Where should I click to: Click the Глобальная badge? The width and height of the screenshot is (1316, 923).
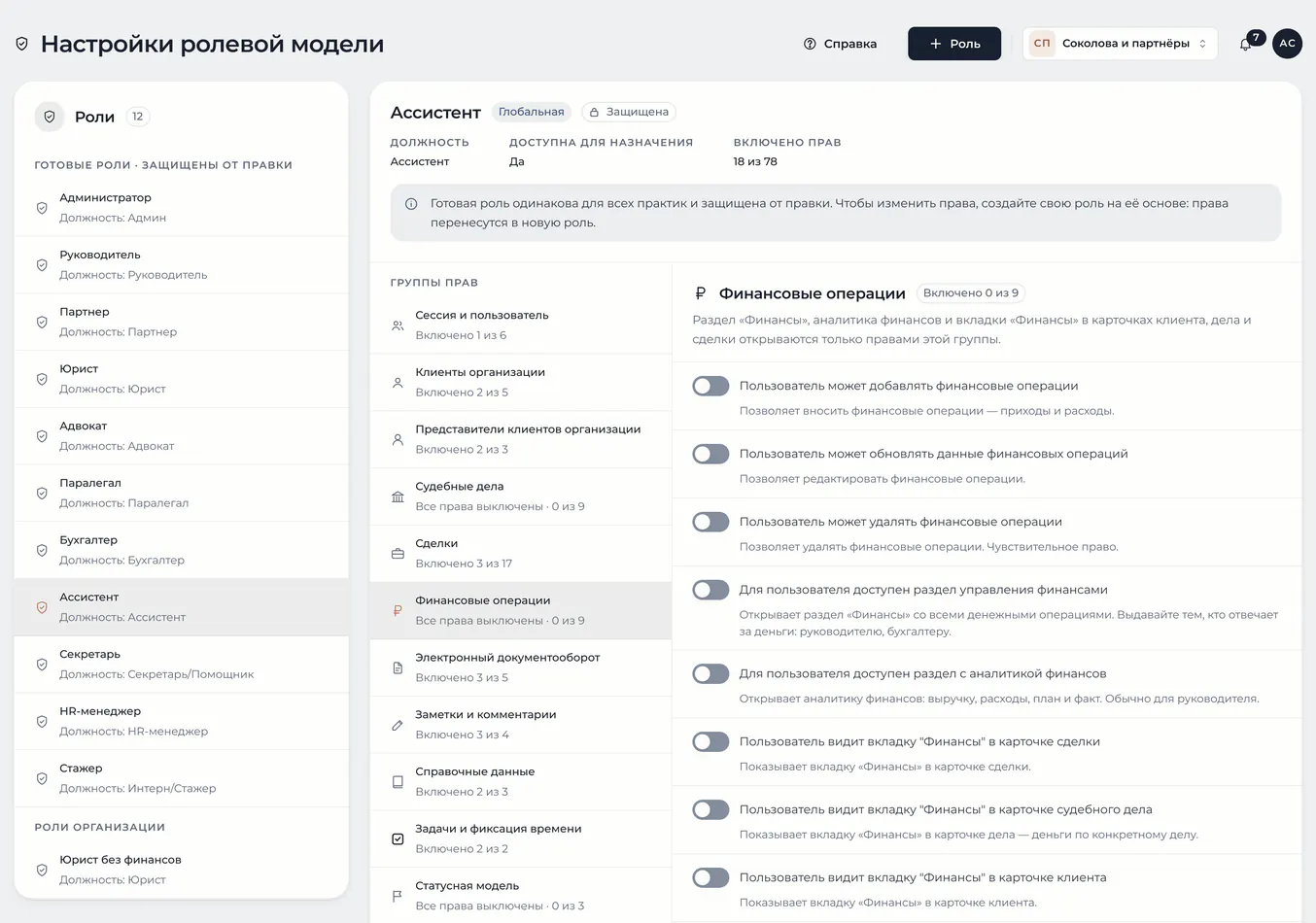[531, 112]
